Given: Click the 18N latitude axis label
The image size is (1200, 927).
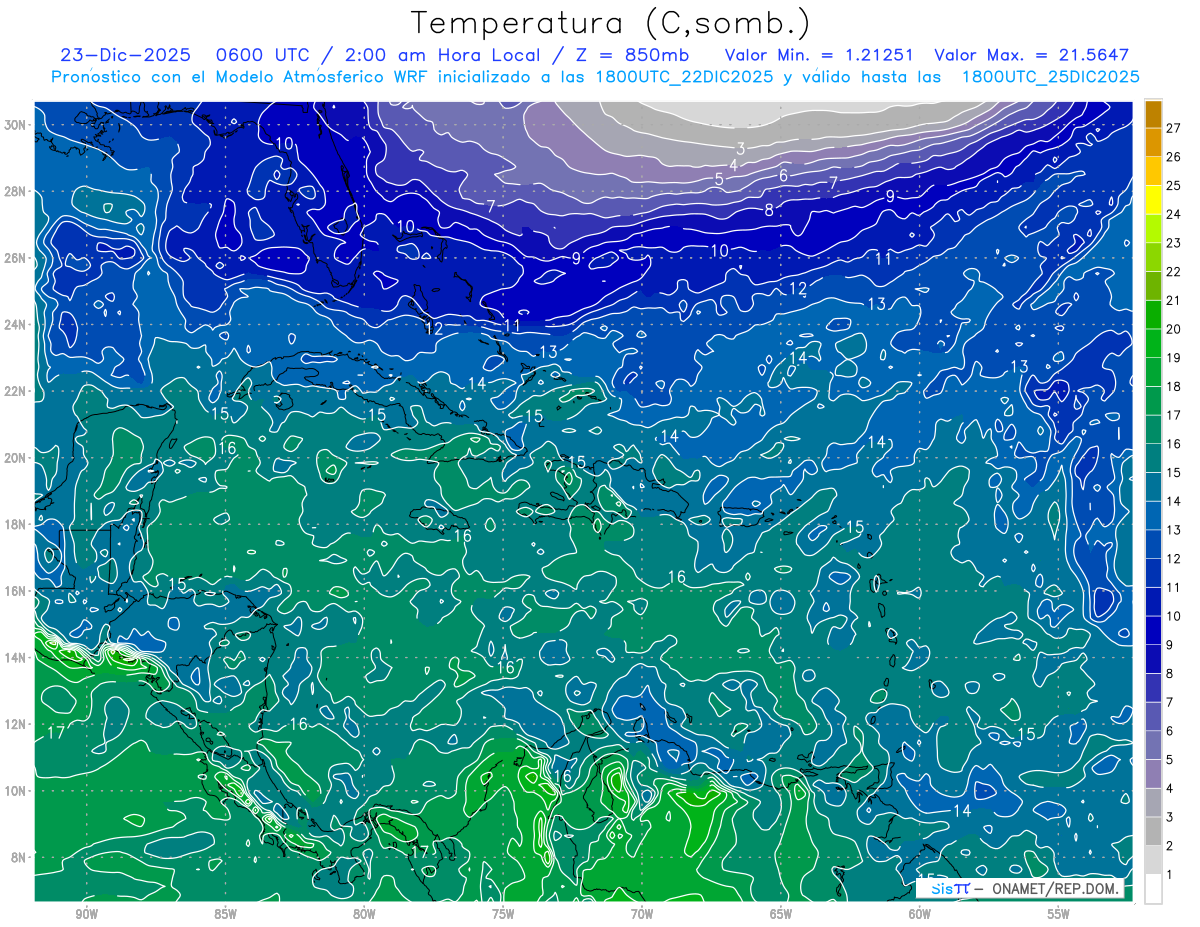Looking at the screenshot, I should 14,524.
